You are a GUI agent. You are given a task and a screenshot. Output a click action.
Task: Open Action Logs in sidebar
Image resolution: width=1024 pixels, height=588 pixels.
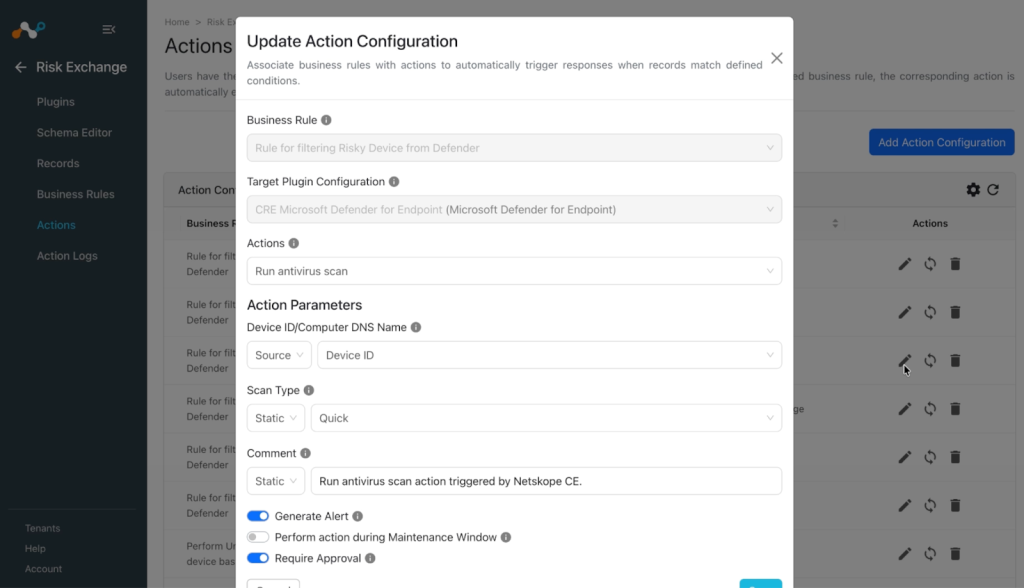tap(67, 256)
